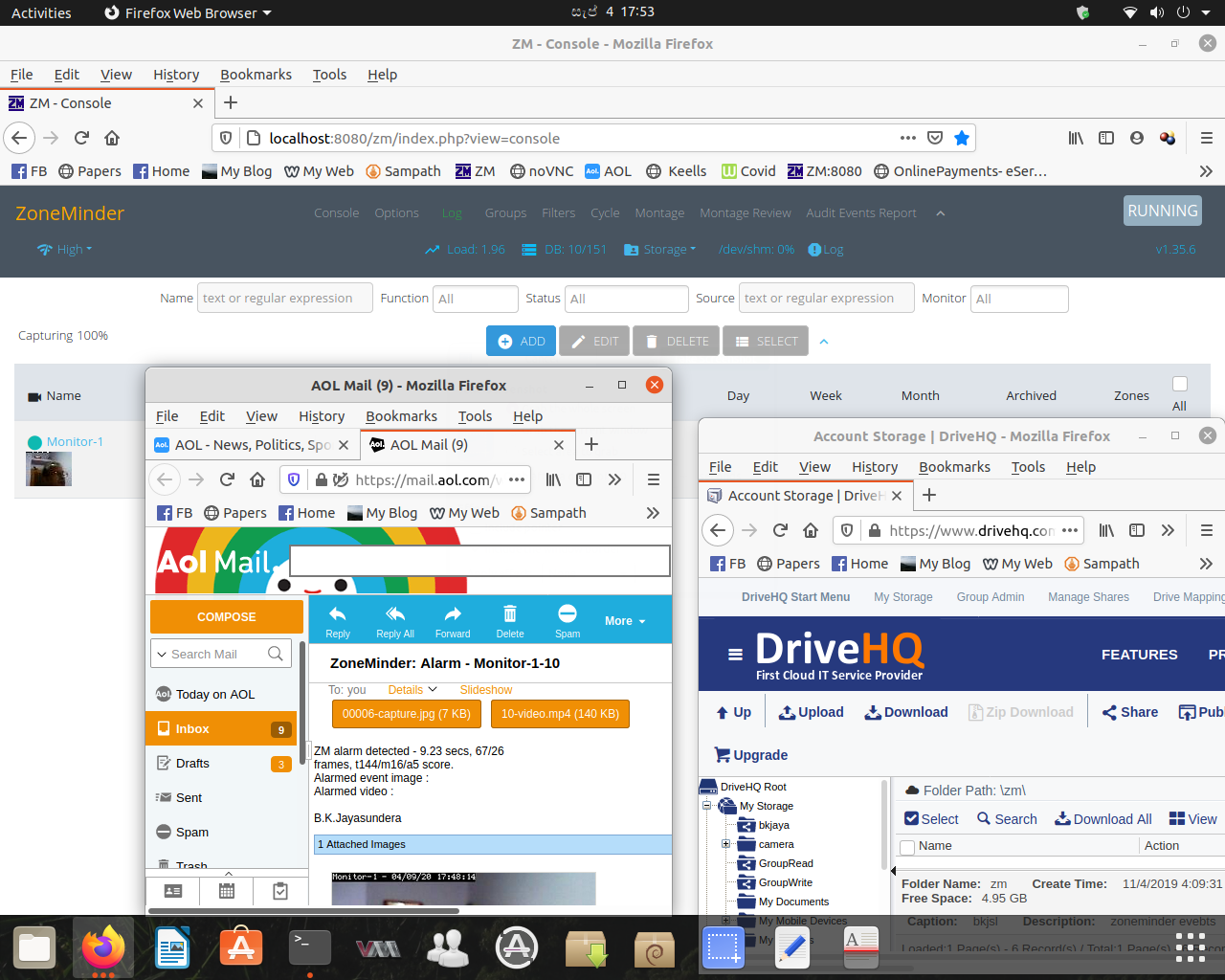
Task: Click ZoneMinder Log info icon
Action: tap(814, 250)
